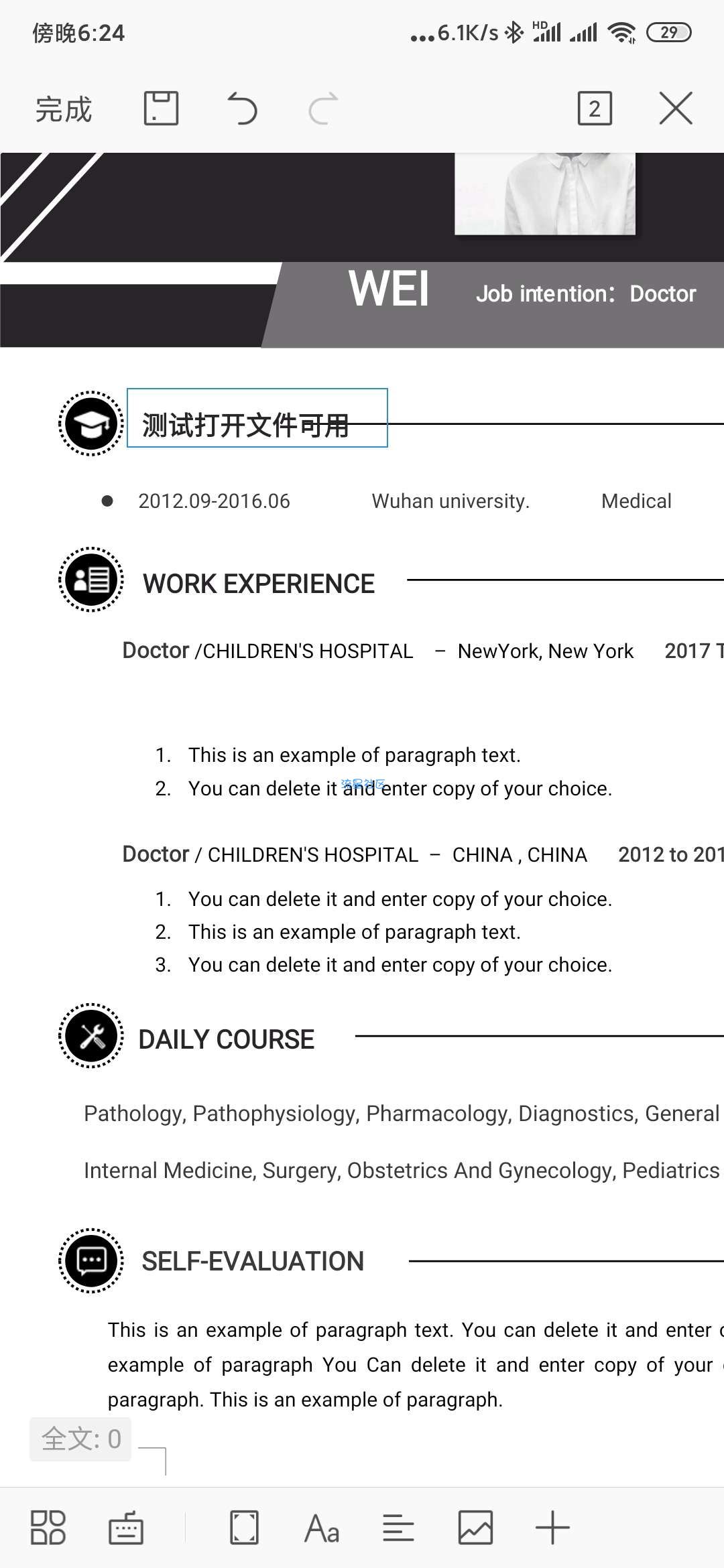Tap the insert picture icon
Screen dimensions: 724x1568
coord(475,1528)
